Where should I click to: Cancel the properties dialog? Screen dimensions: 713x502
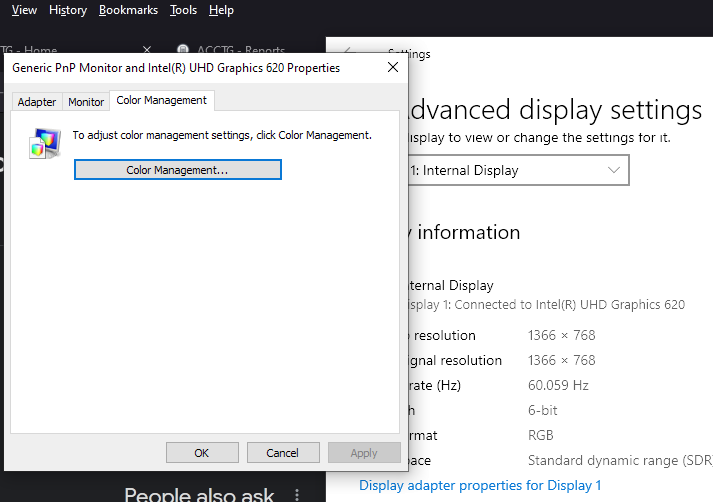[x=282, y=453]
